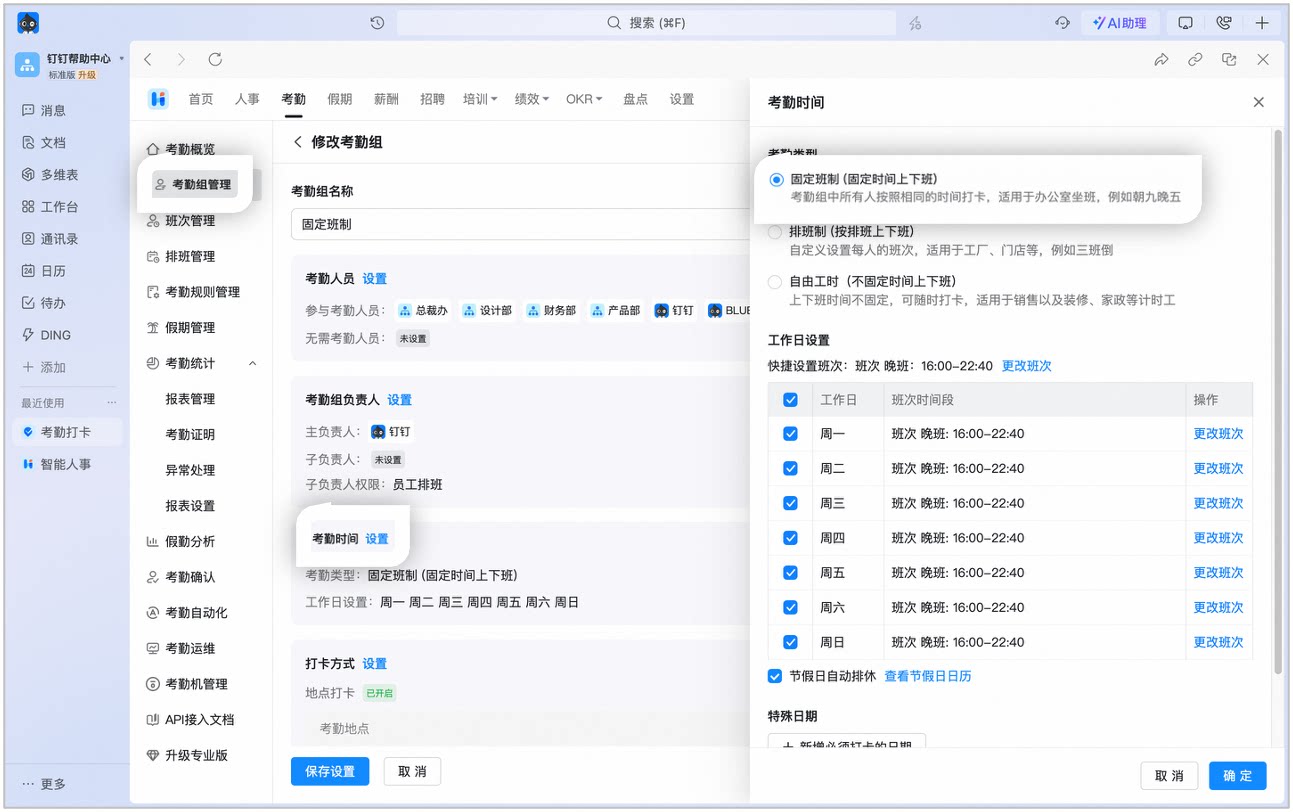Image resolution: width=1293 pixels, height=812 pixels.
Task: Open the history clock icon near search
Action: (x=377, y=22)
